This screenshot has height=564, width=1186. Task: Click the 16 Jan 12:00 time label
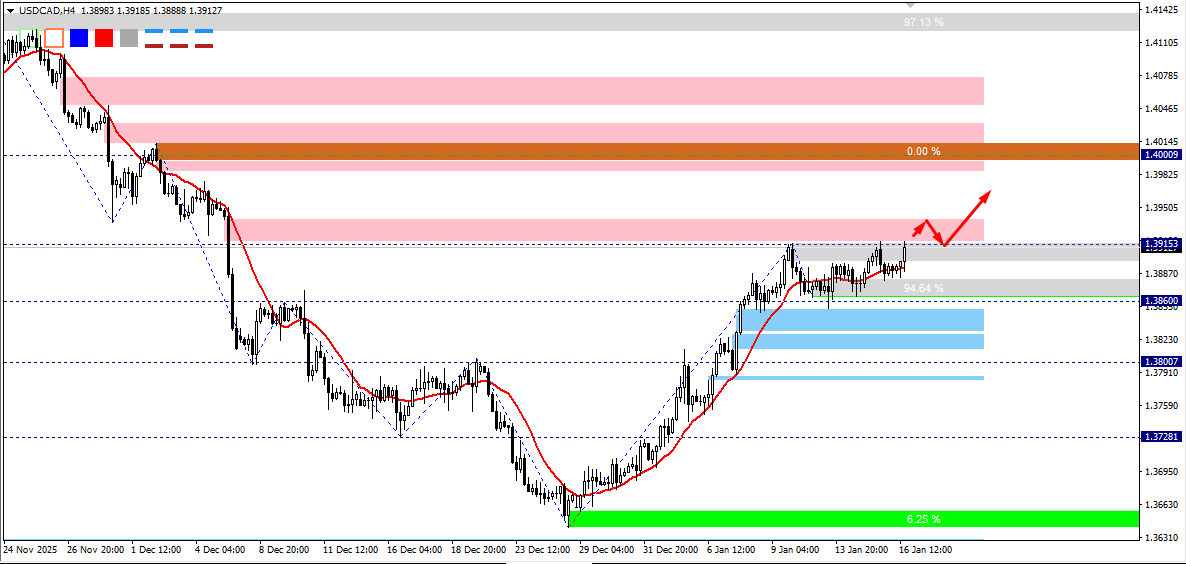click(x=927, y=550)
